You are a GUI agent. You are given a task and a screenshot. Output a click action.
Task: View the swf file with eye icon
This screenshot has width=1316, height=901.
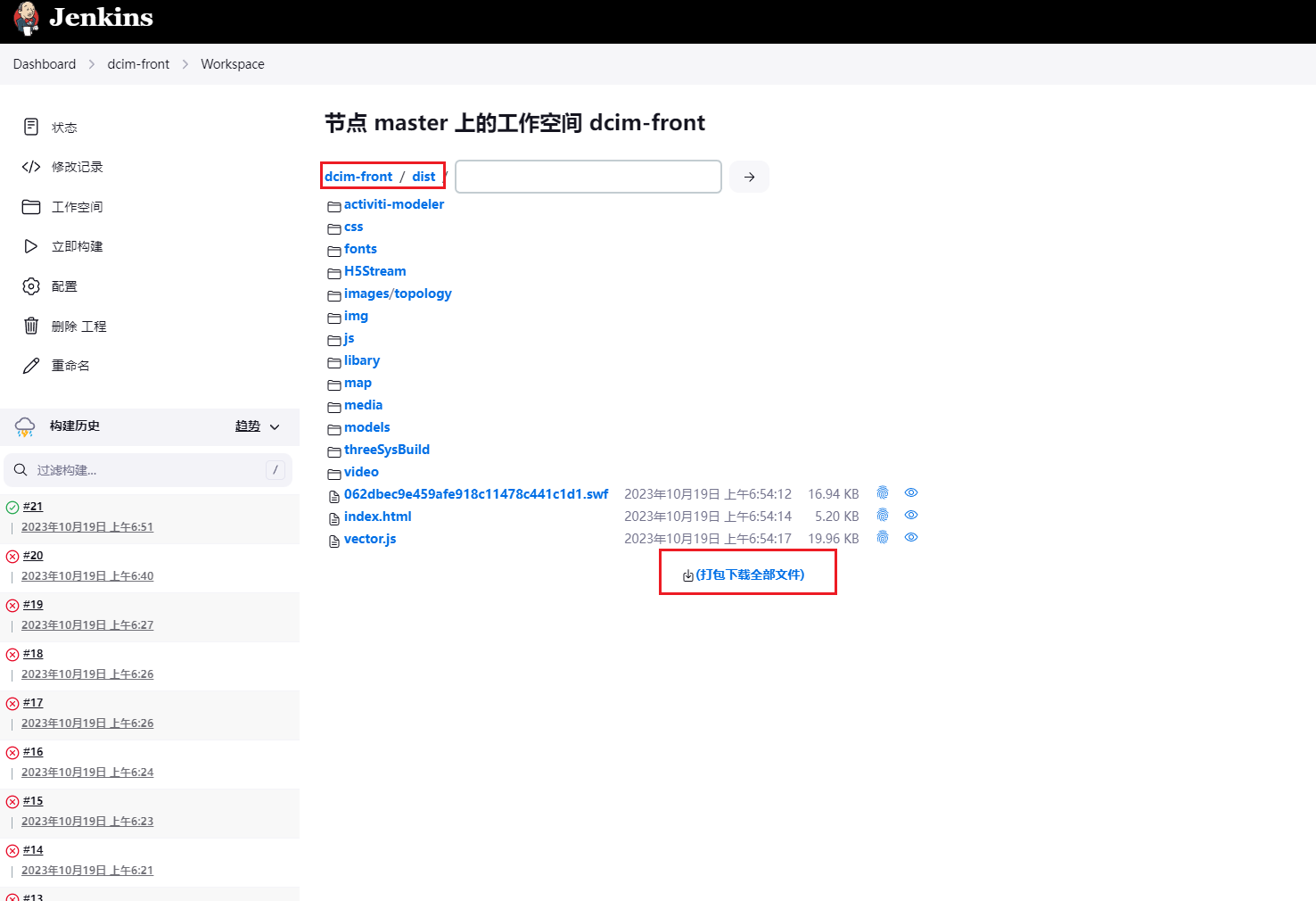coord(911,492)
